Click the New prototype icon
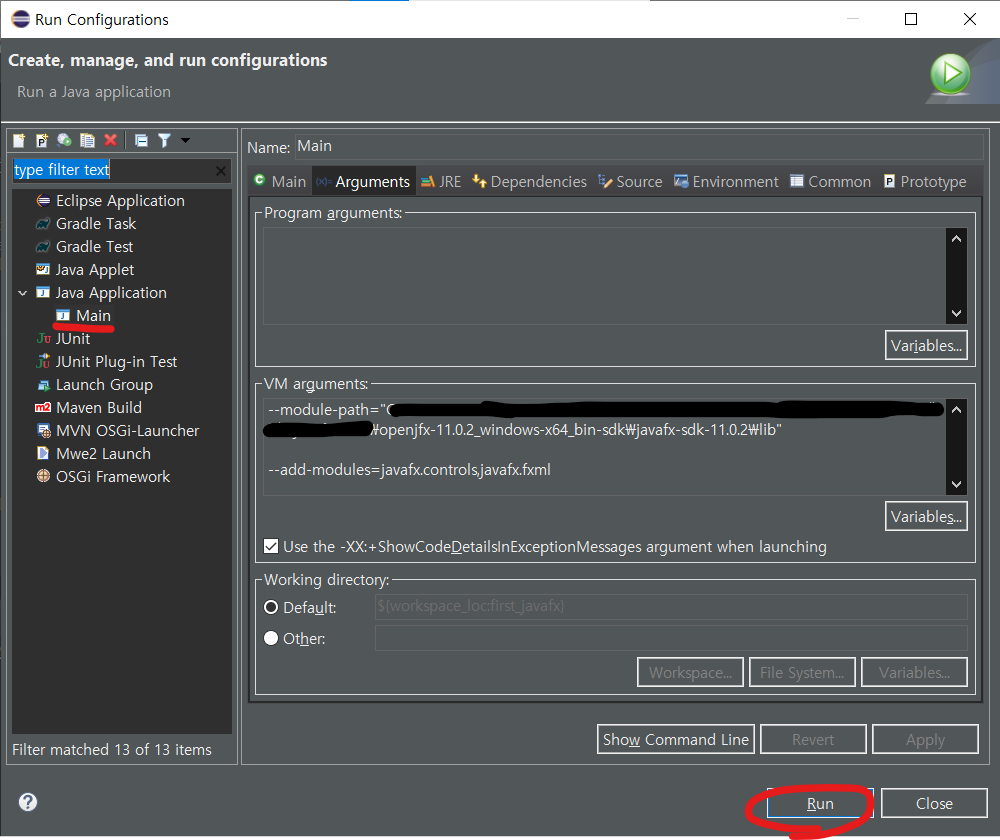This screenshot has width=1000, height=840. [42, 140]
